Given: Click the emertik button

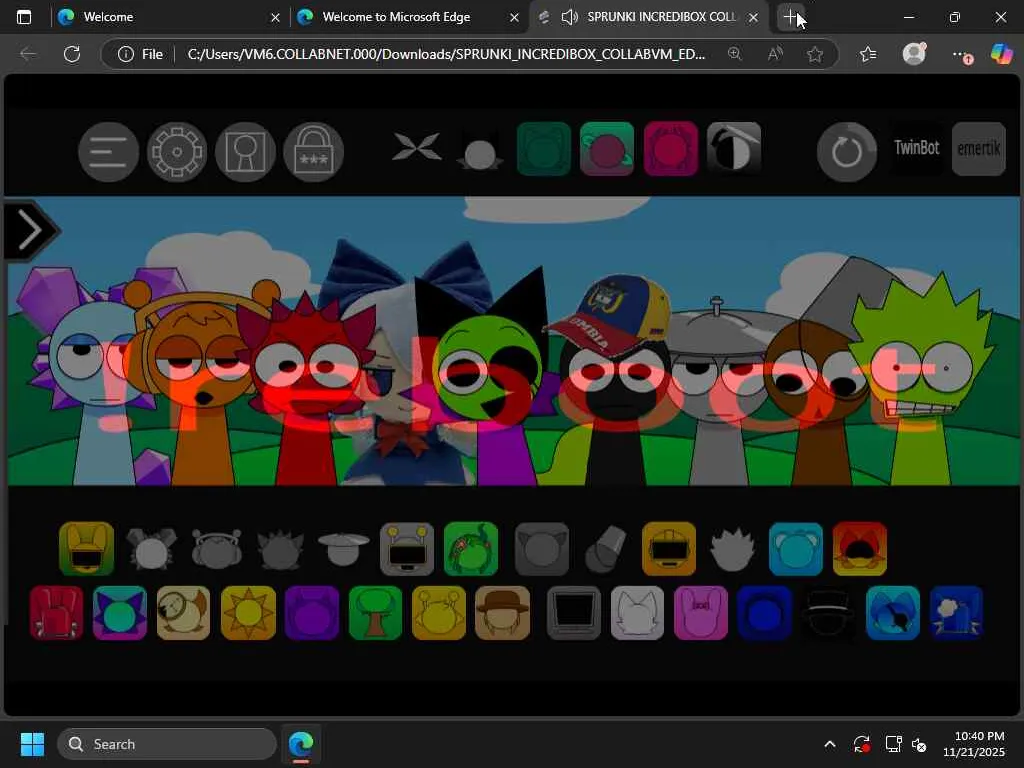Looking at the screenshot, I should click(x=978, y=149).
